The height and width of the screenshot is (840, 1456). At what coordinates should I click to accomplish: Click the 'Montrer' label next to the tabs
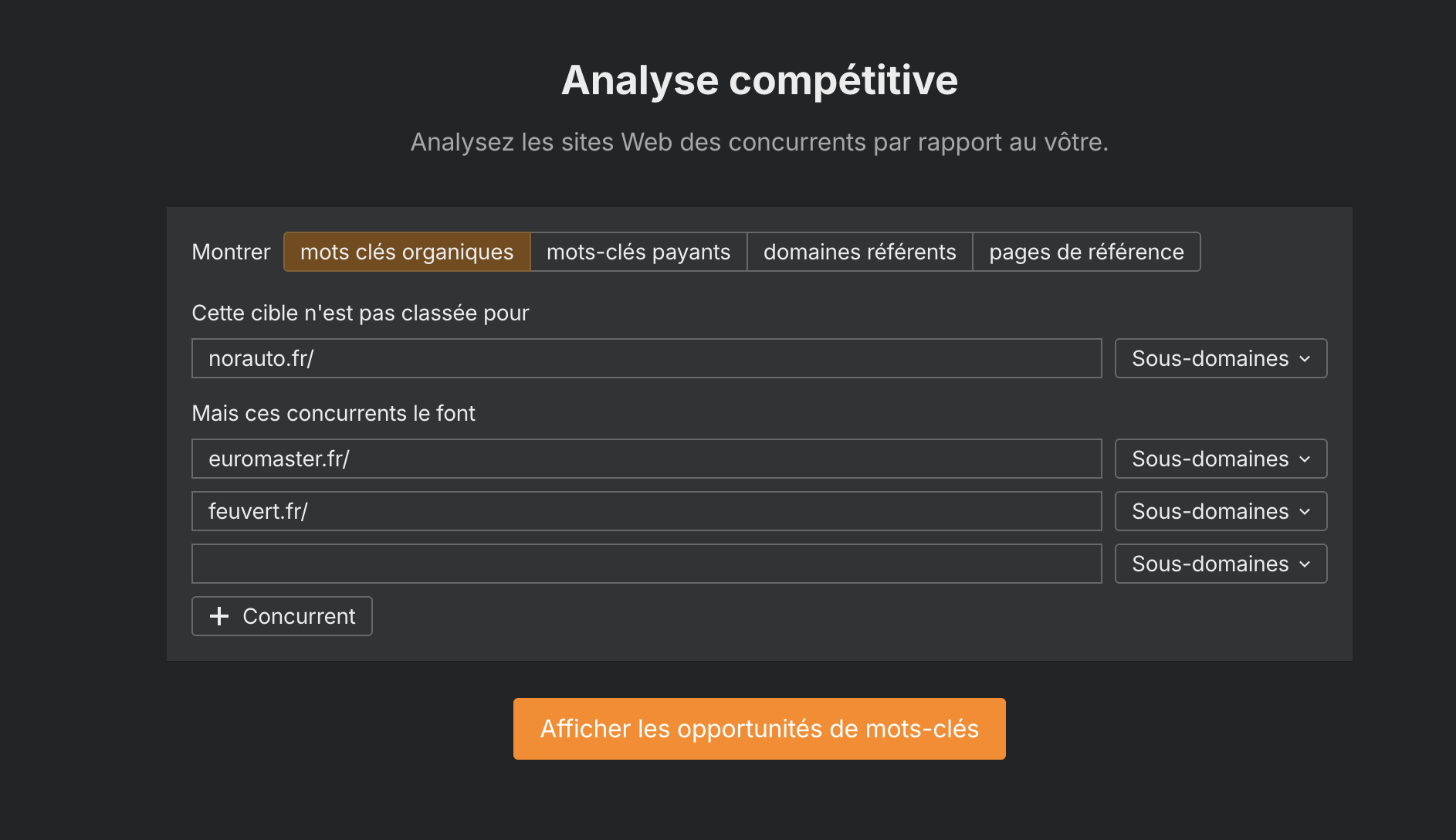tap(230, 252)
